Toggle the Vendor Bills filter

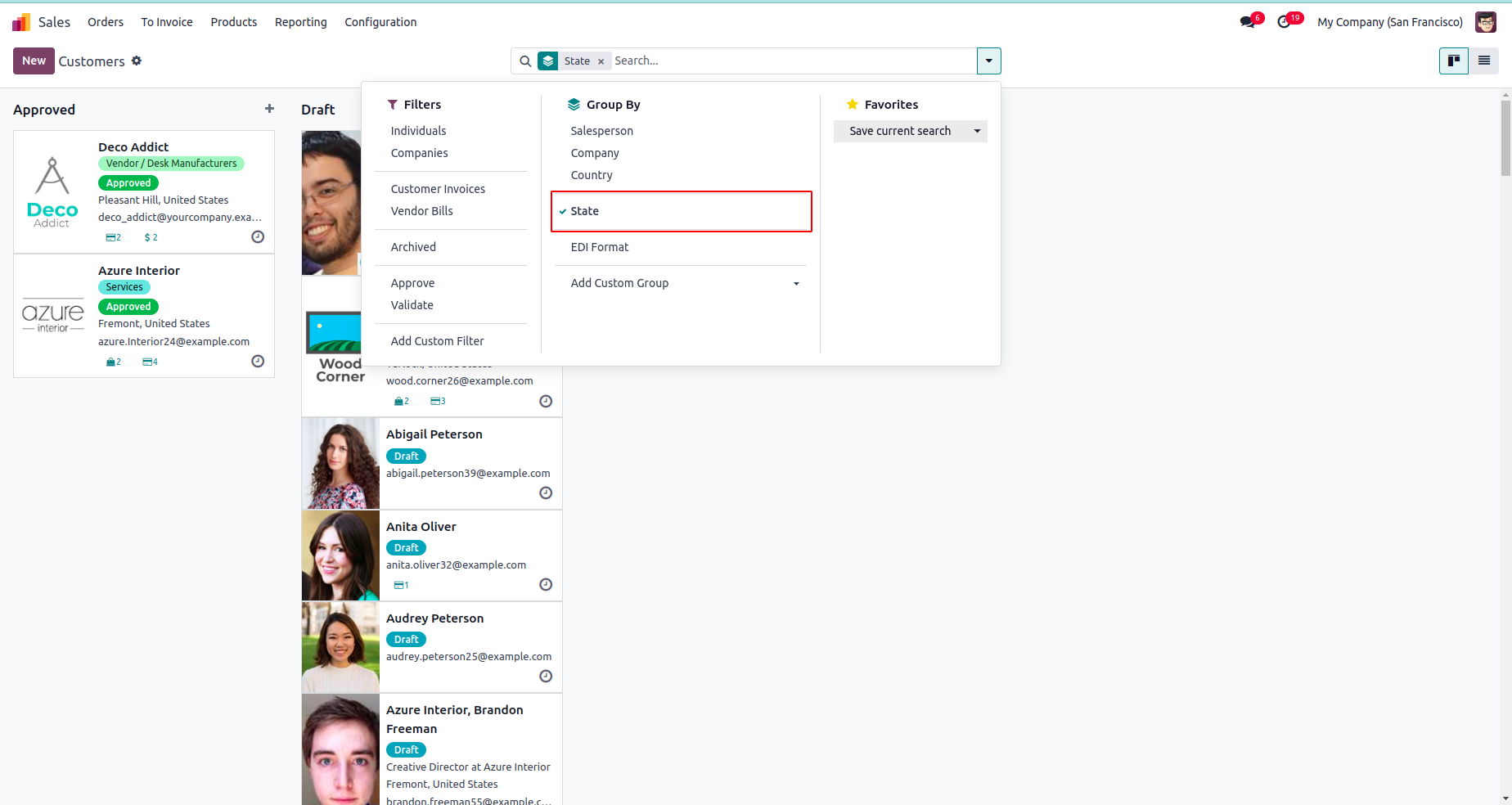click(421, 211)
